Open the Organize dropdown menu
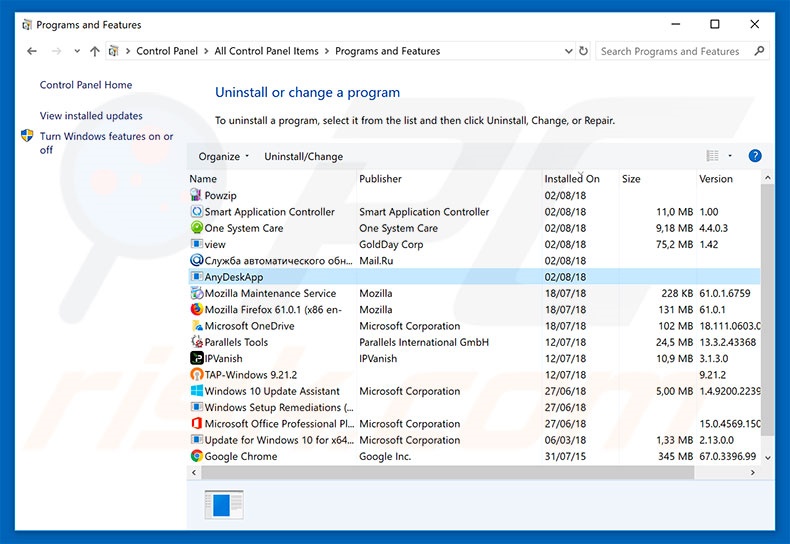Viewport: 790px width, 544px height. tap(223, 156)
